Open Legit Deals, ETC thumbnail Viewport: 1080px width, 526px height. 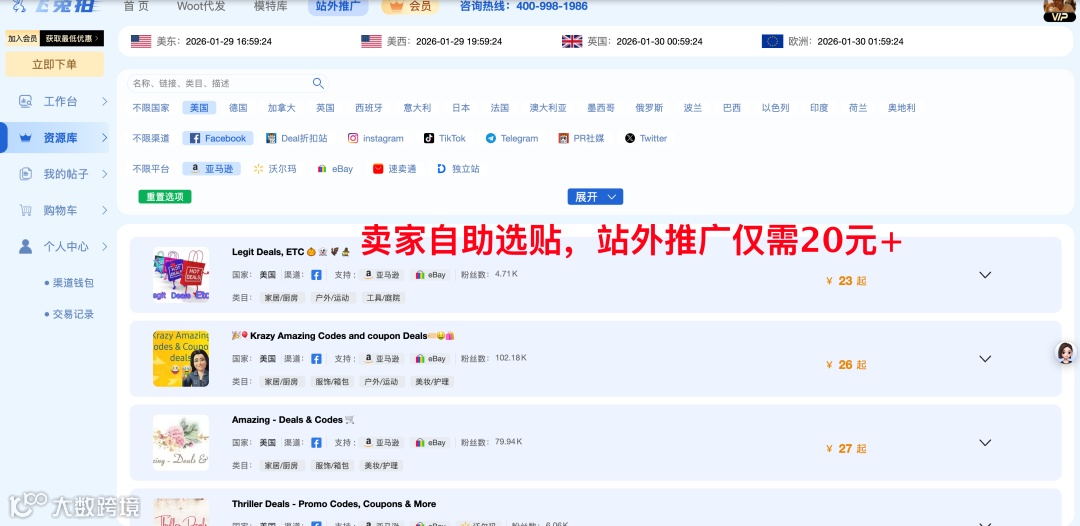(x=181, y=275)
